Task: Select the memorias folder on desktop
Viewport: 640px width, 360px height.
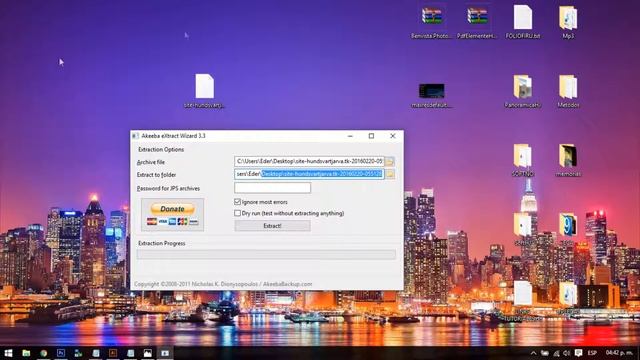Action: click(568, 160)
